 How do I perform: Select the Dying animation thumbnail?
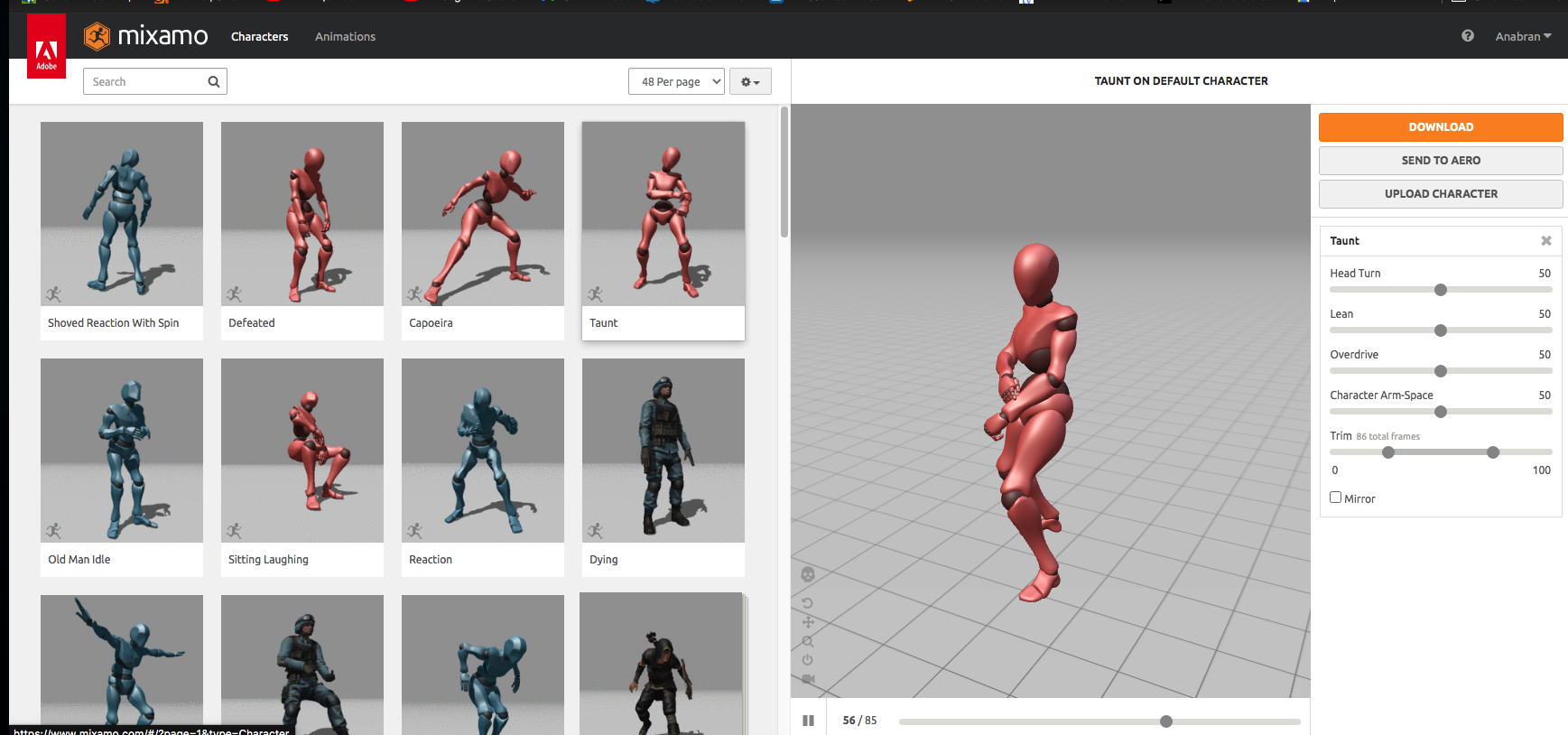coord(663,451)
